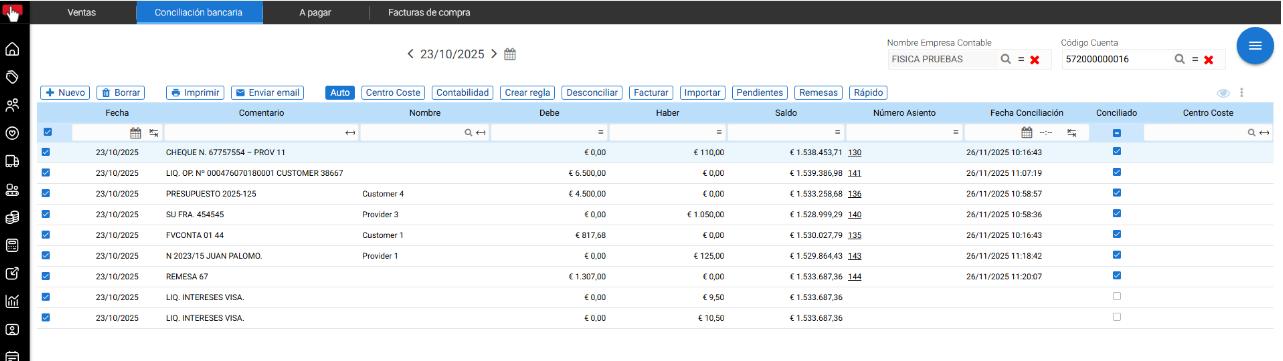Toggle Conciliado checkbox for FVCONTA 01 44 row
This screenshot has width=1283, height=361.
pos(1117,234)
